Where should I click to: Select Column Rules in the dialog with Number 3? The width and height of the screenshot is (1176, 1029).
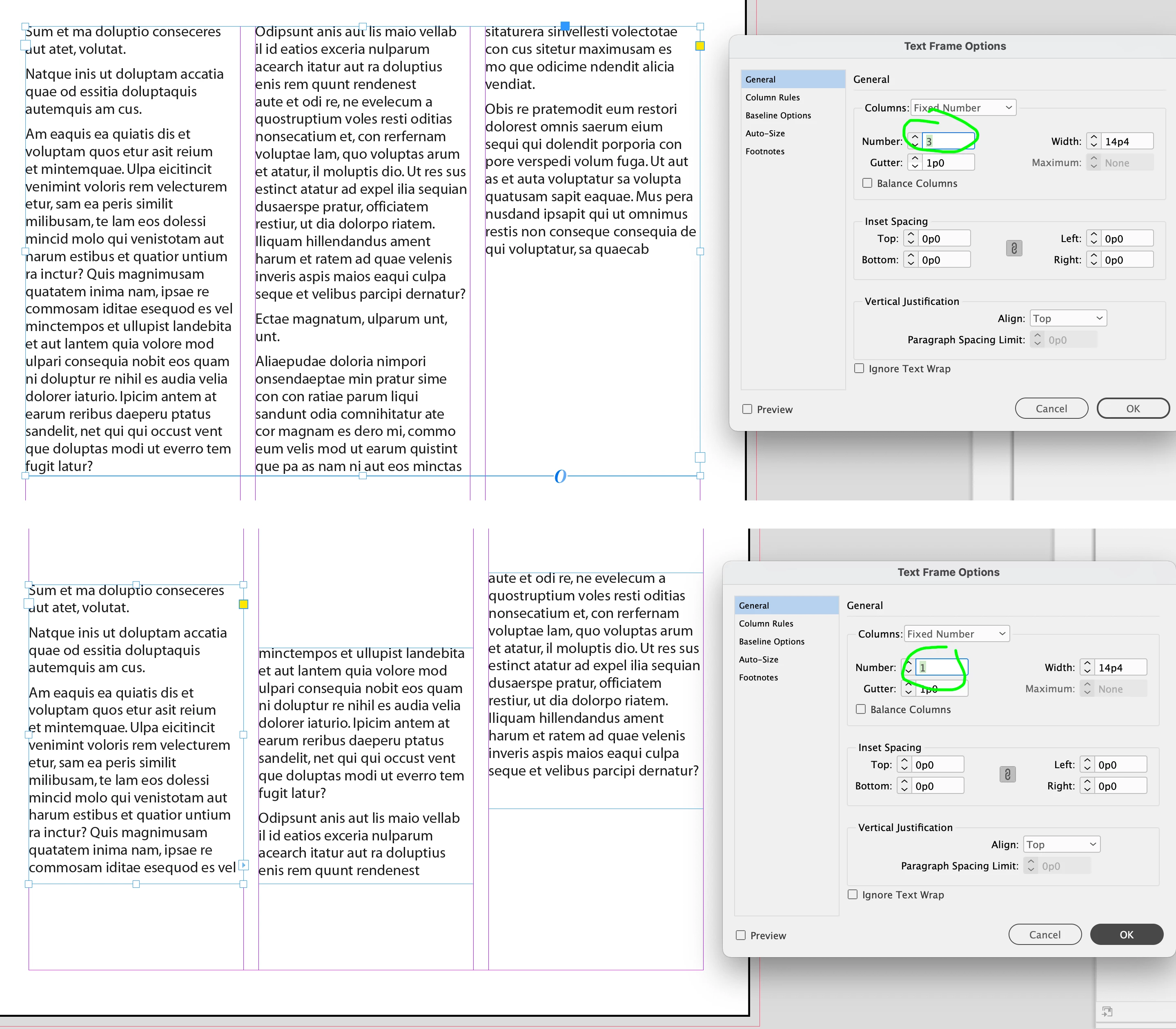click(773, 98)
